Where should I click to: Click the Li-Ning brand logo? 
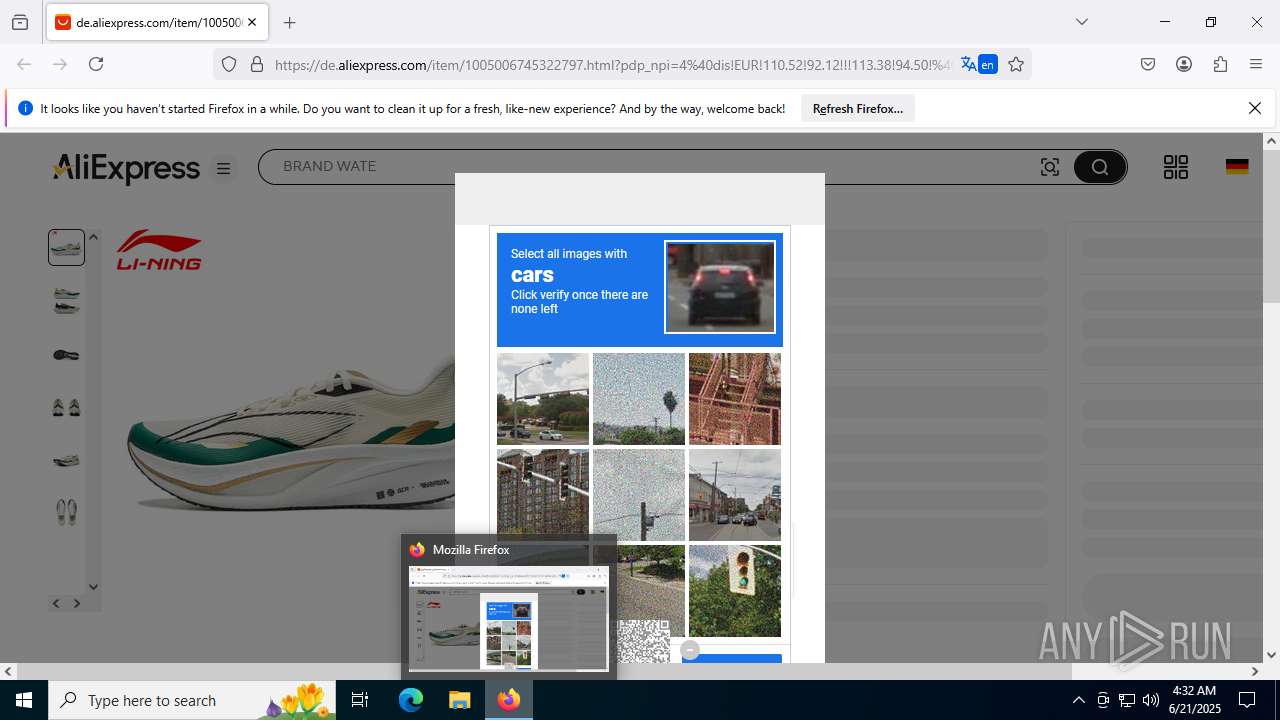(x=159, y=250)
